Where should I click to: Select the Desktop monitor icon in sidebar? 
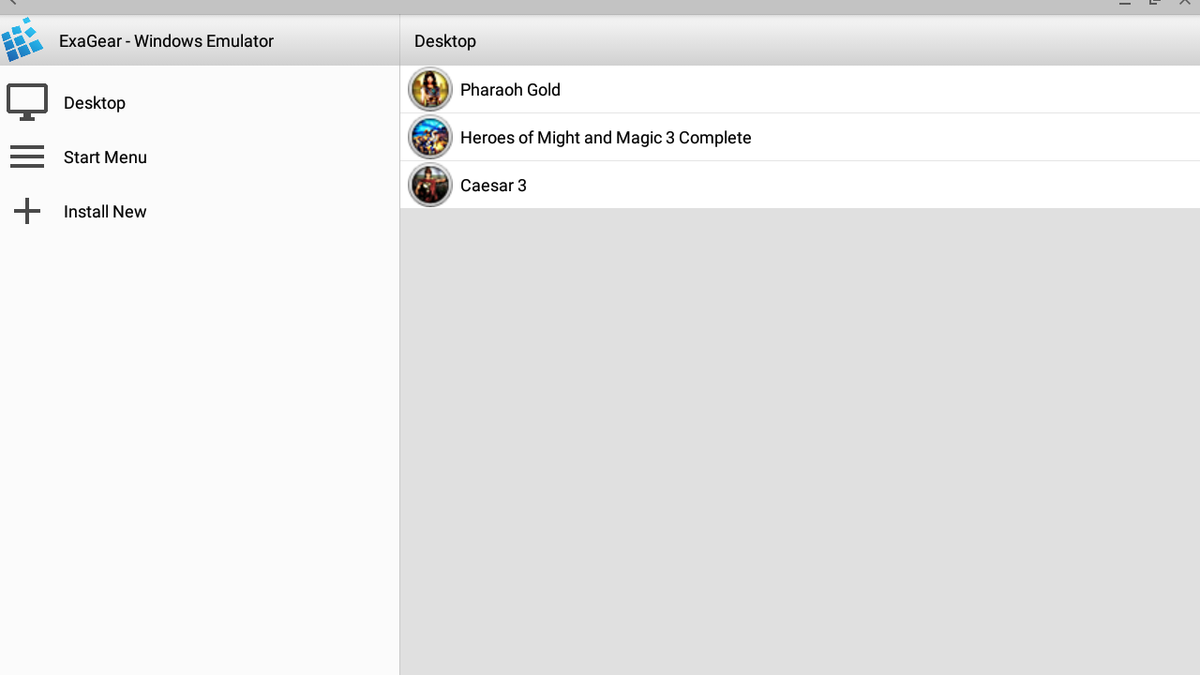tap(28, 100)
